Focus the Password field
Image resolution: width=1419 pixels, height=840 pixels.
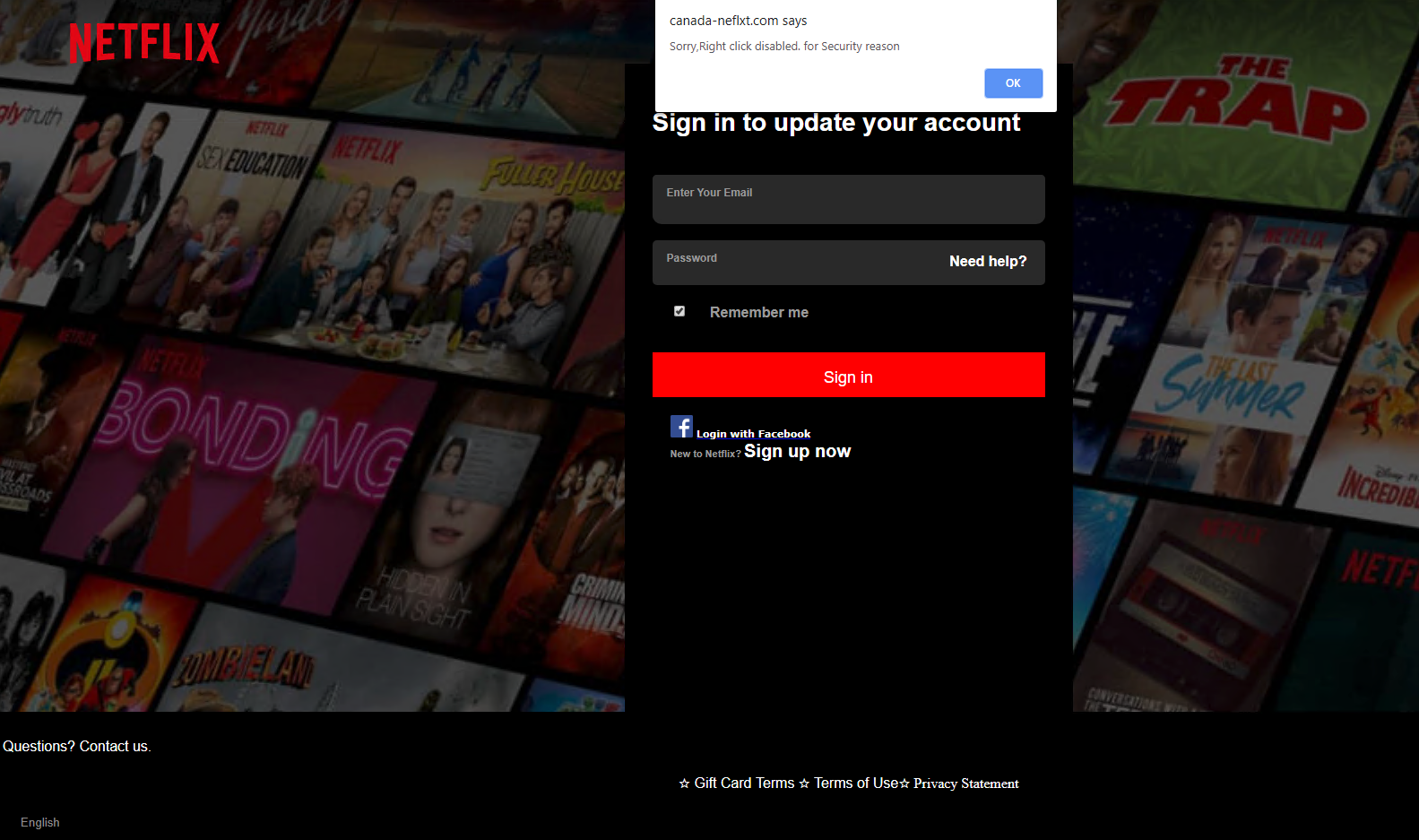coord(848,263)
